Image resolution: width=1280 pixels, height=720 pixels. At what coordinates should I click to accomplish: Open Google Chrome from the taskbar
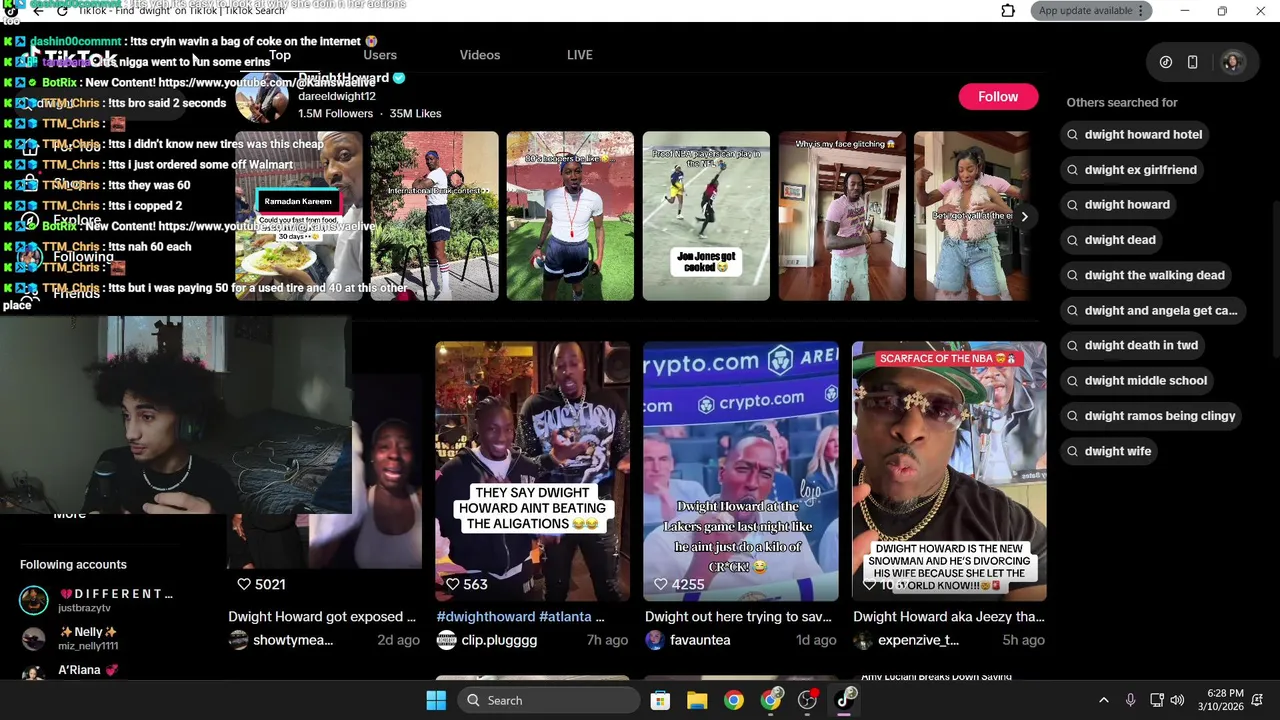(734, 700)
